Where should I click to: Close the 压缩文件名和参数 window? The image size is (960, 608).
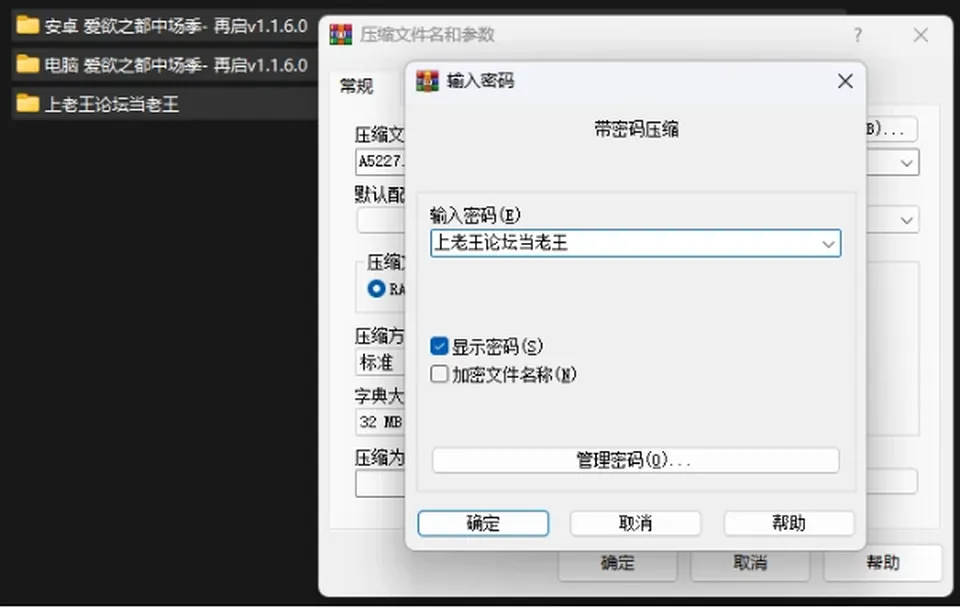click(920, 35)
